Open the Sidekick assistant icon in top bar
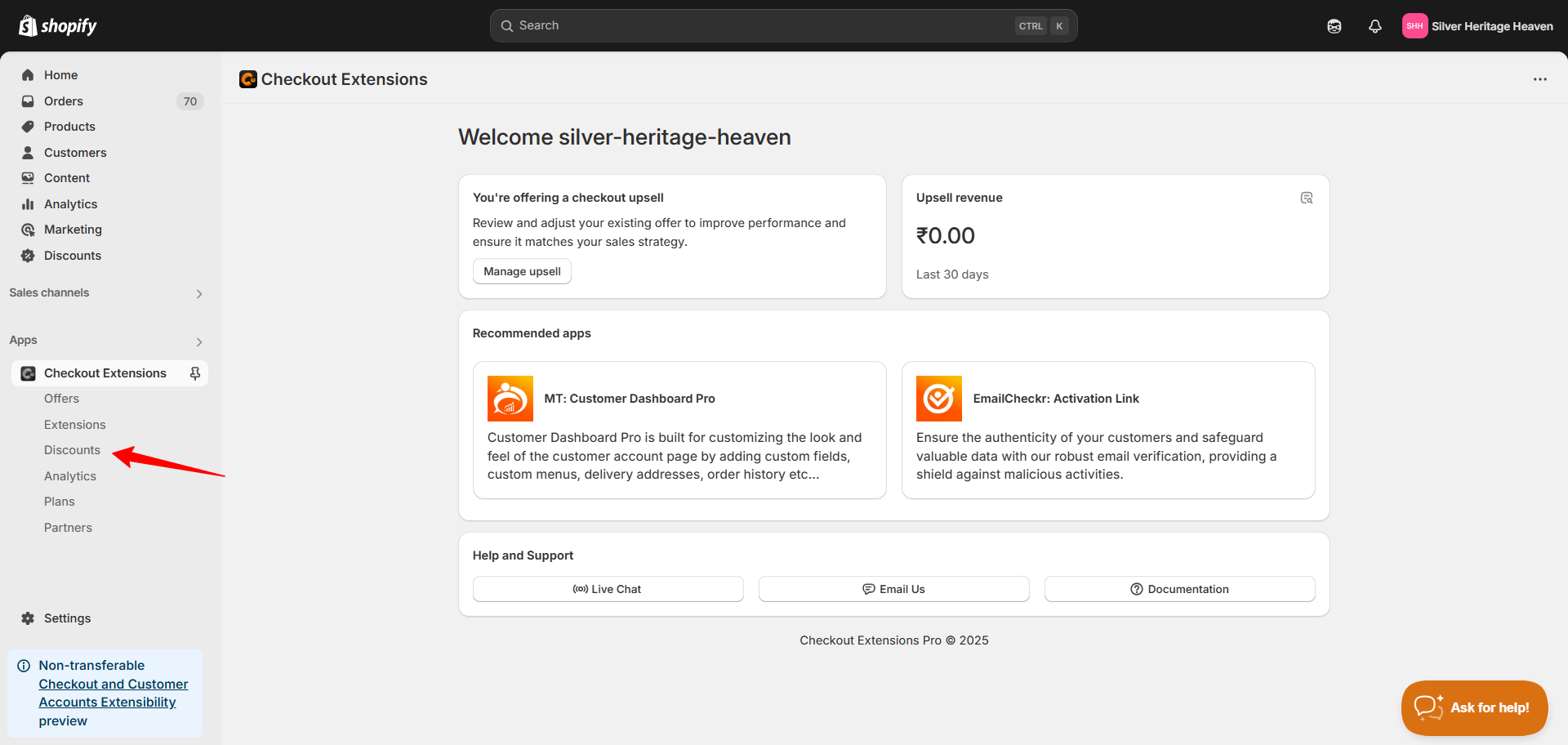Screen dimensions: 1568x745 (1334, 26)
